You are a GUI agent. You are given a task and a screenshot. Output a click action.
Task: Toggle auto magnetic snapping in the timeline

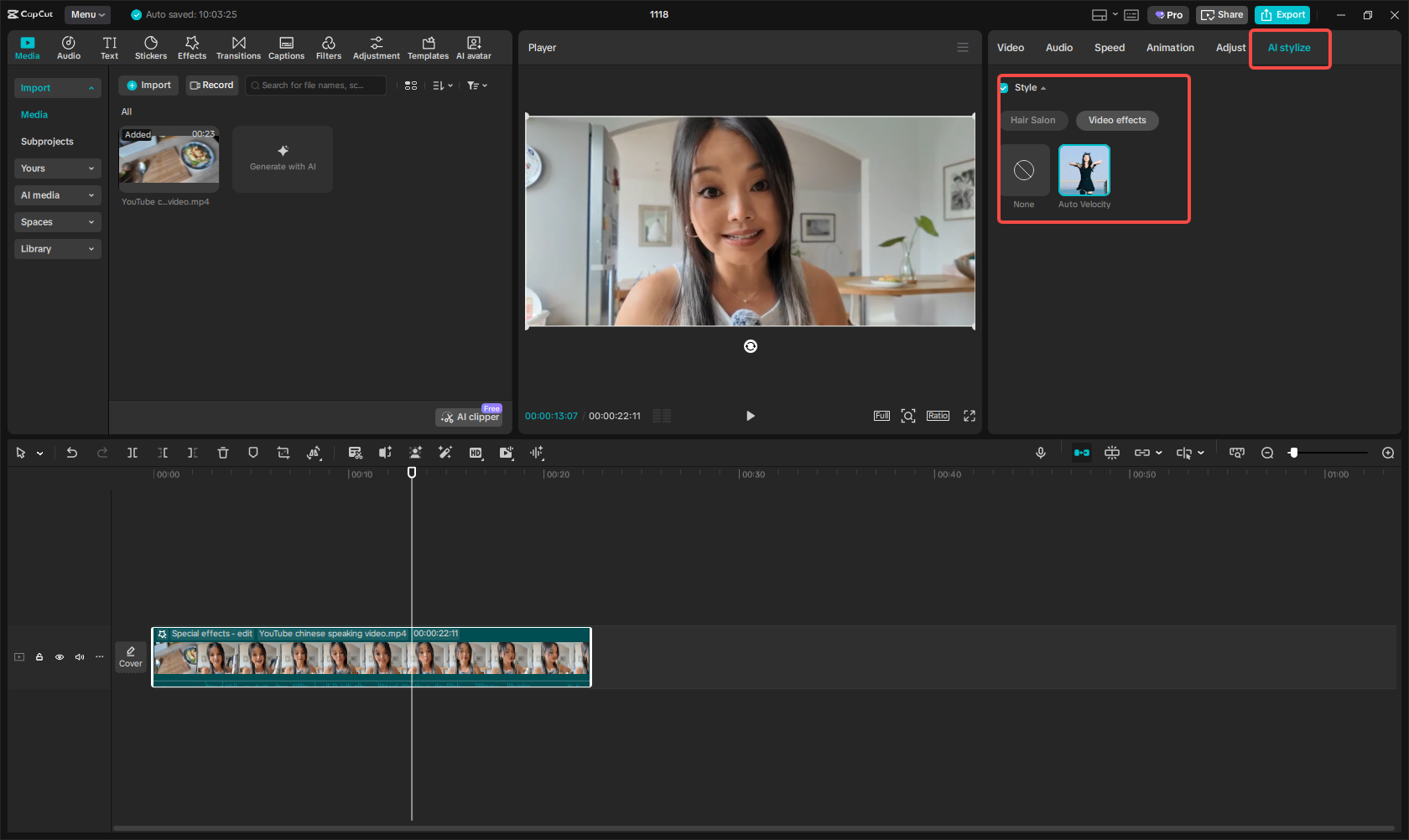point(1082,453)
